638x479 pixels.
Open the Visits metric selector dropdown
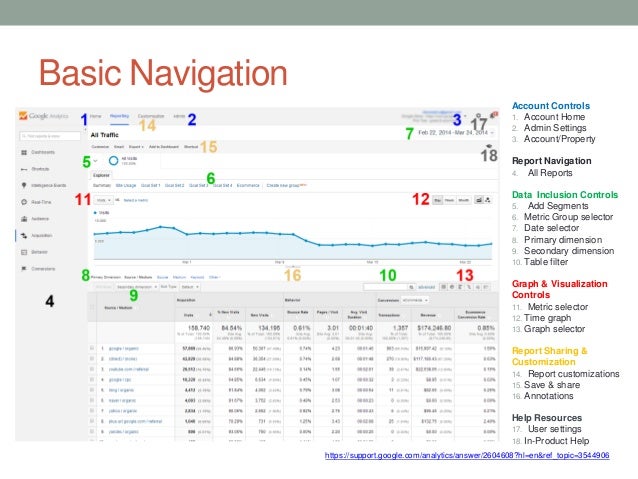(104, 200)
